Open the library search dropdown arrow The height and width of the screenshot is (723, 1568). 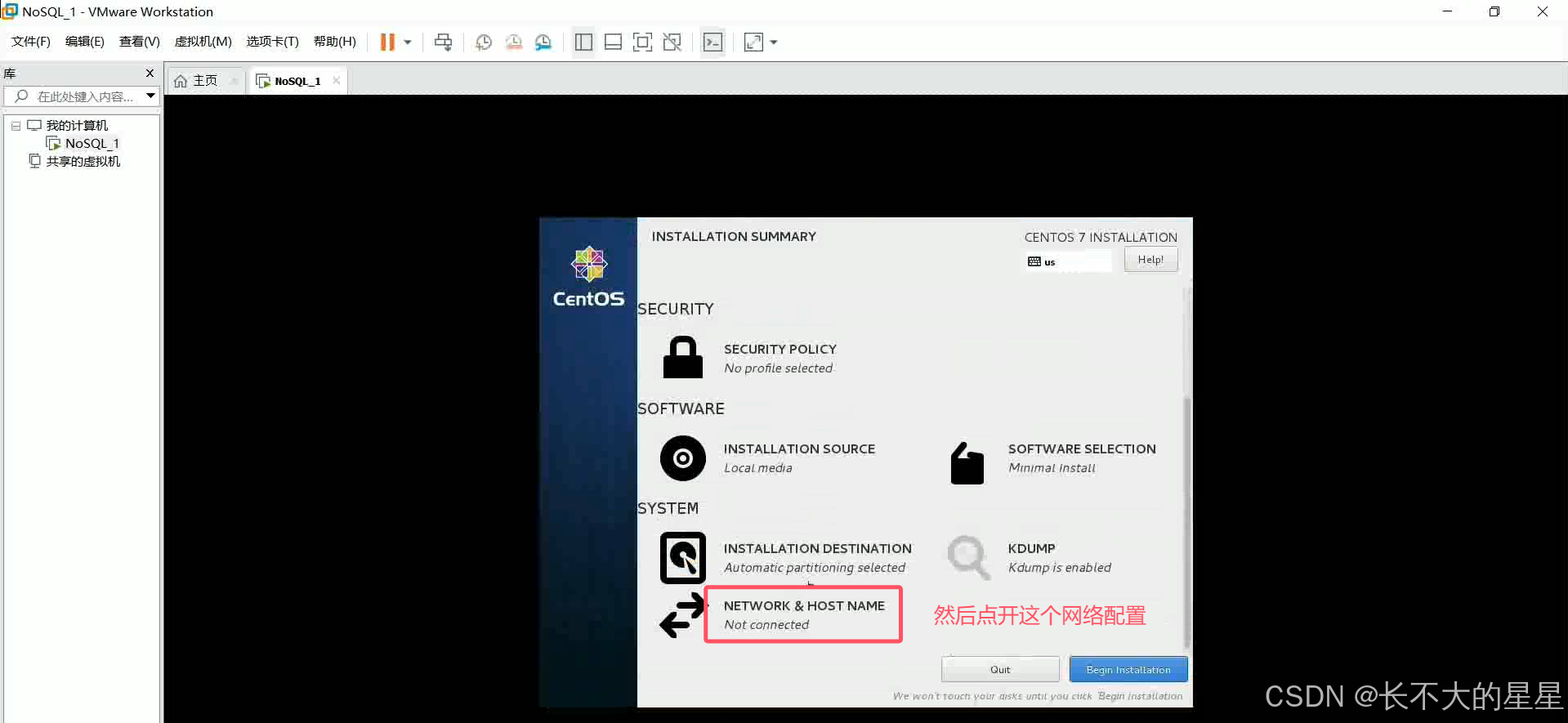pos(151,96)
